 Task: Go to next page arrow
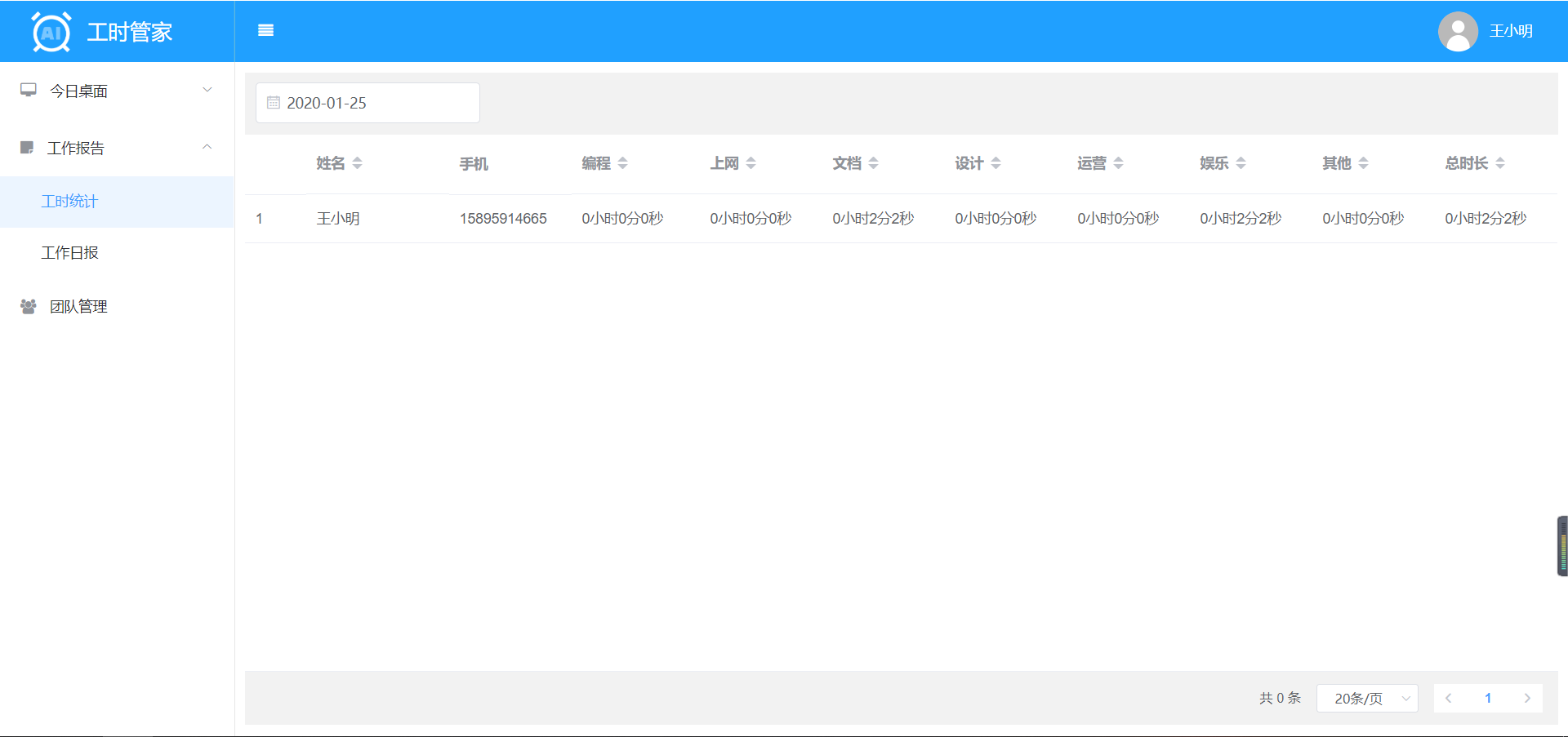1526,699
